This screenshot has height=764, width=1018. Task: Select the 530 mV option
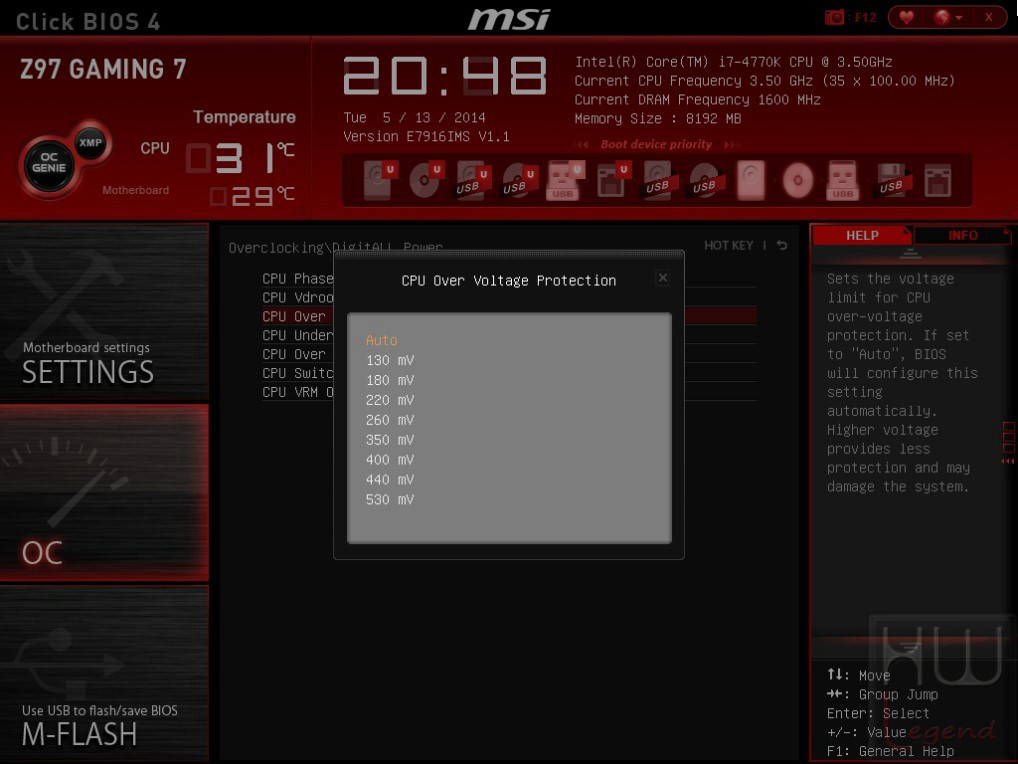(390, 500)
